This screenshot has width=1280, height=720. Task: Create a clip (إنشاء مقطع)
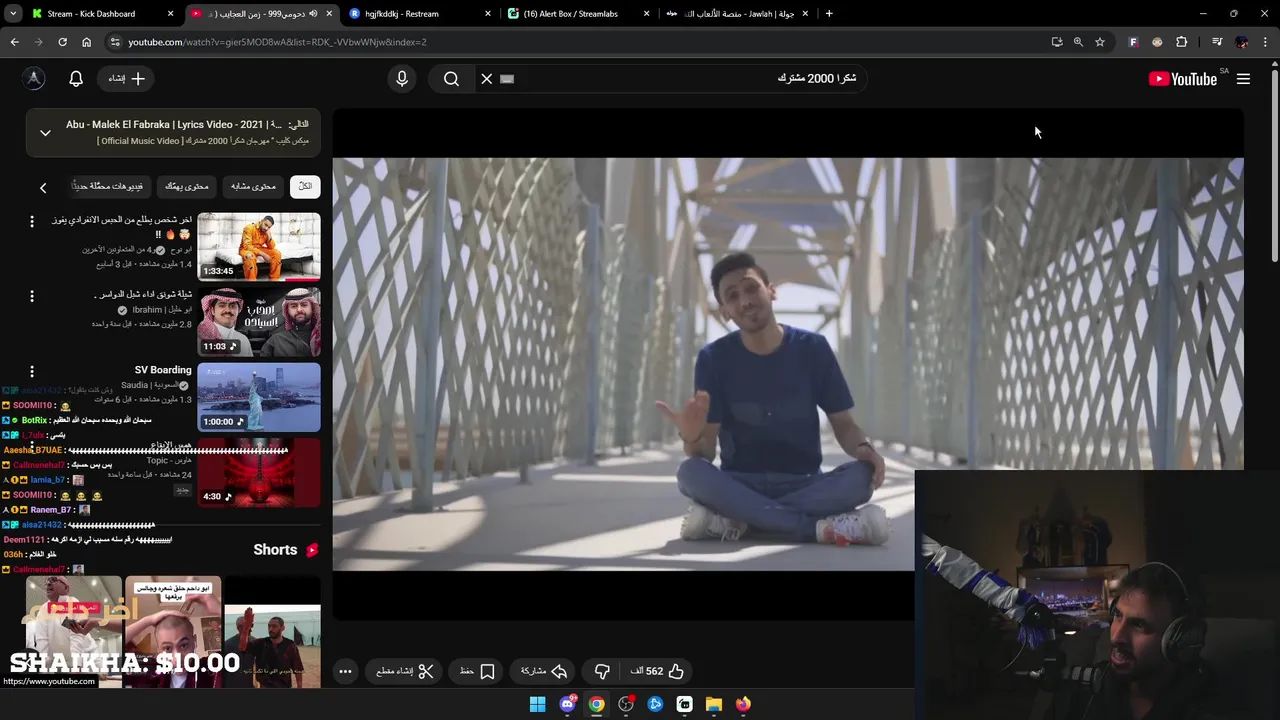(x=405, y=671)
